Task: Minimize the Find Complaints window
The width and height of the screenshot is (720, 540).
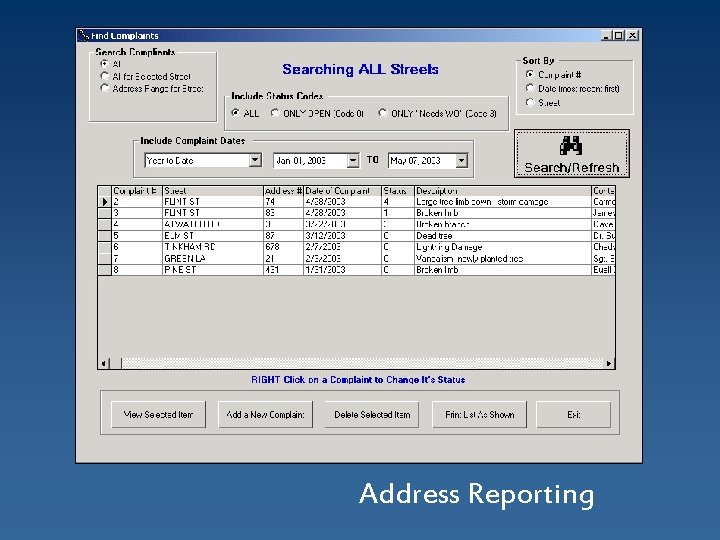Action: tap(607, 35)
